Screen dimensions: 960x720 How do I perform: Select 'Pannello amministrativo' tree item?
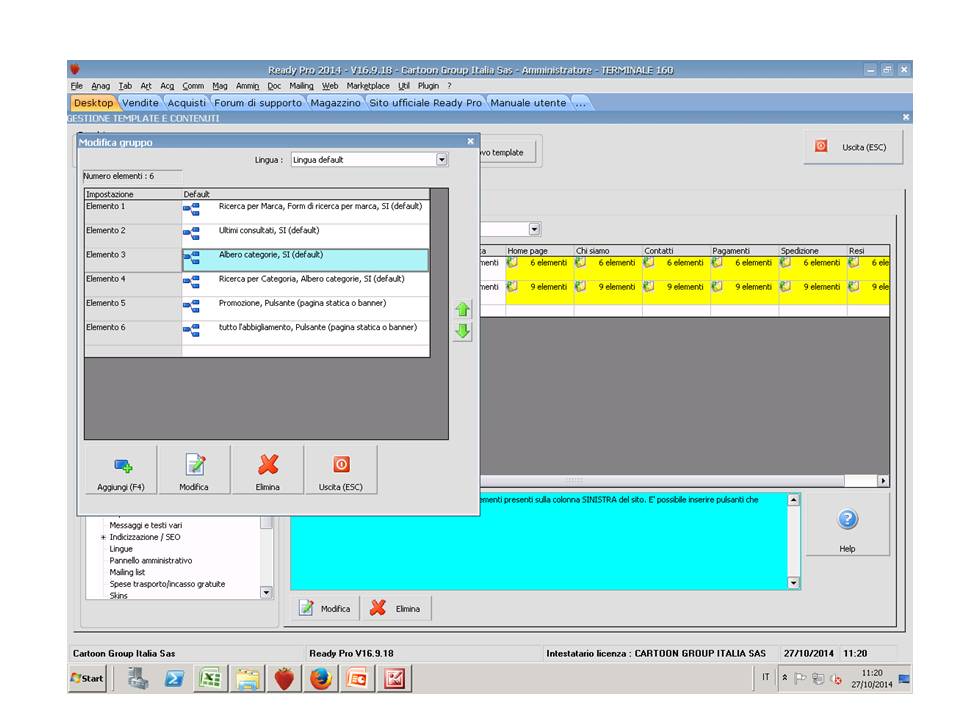click(151, 560)
